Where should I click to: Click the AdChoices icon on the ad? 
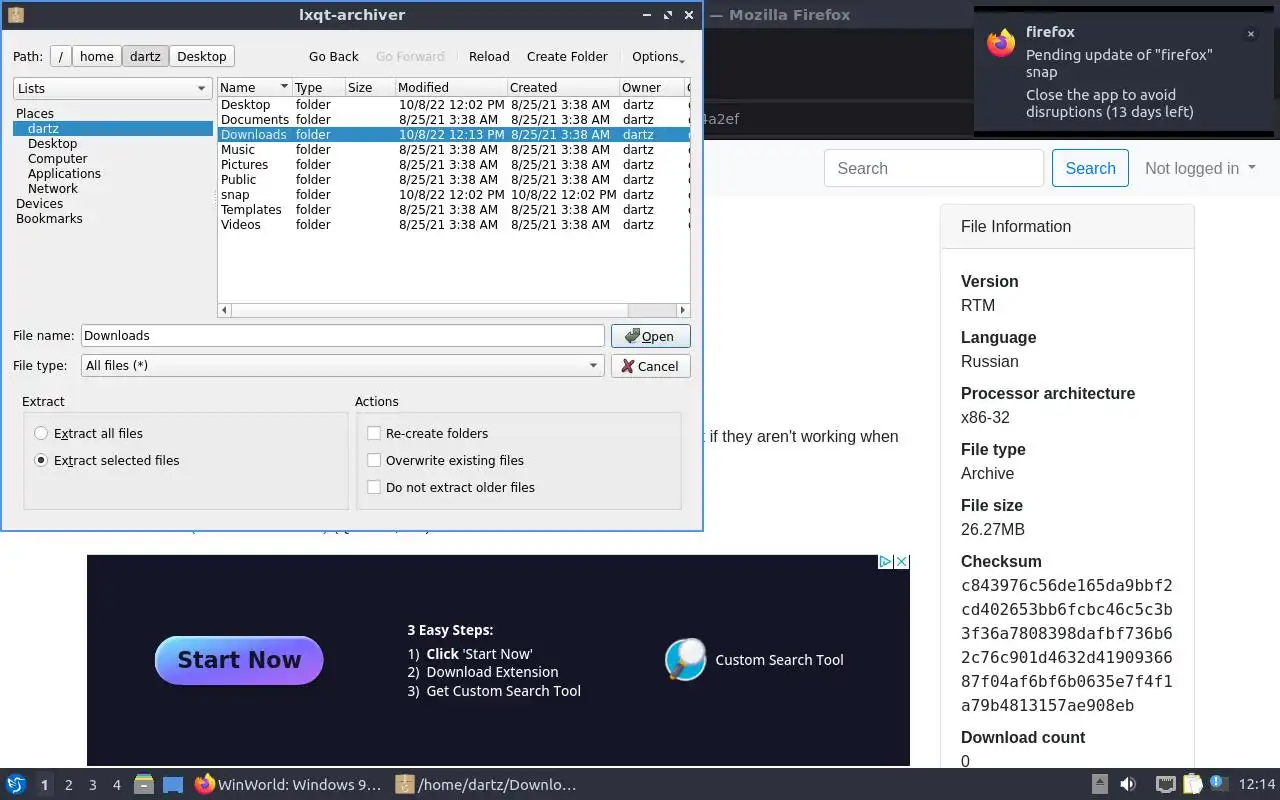pyautogui.click(x=885, y=562)
